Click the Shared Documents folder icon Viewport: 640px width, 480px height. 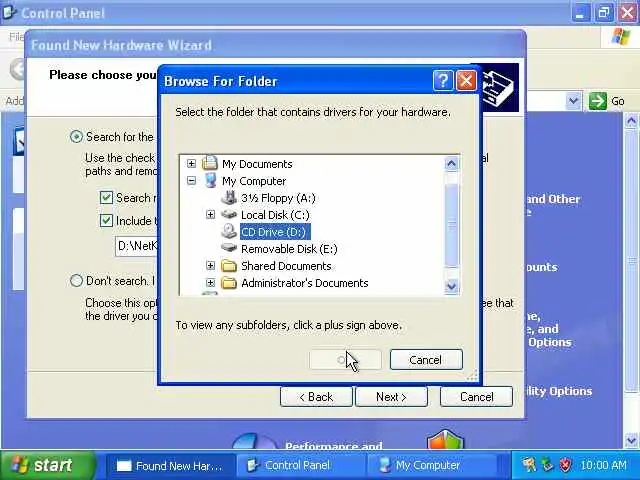point(229,266)
